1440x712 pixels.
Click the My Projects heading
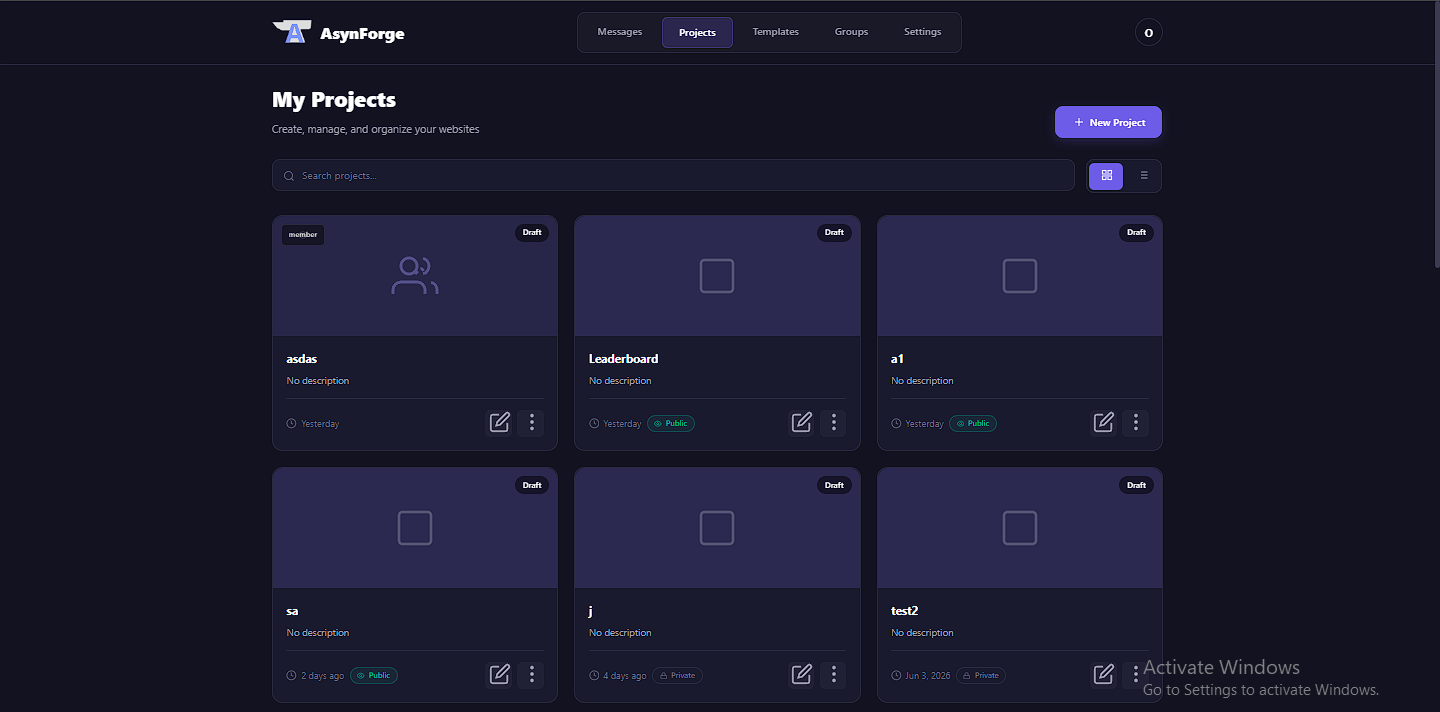[x=334, y=100]
